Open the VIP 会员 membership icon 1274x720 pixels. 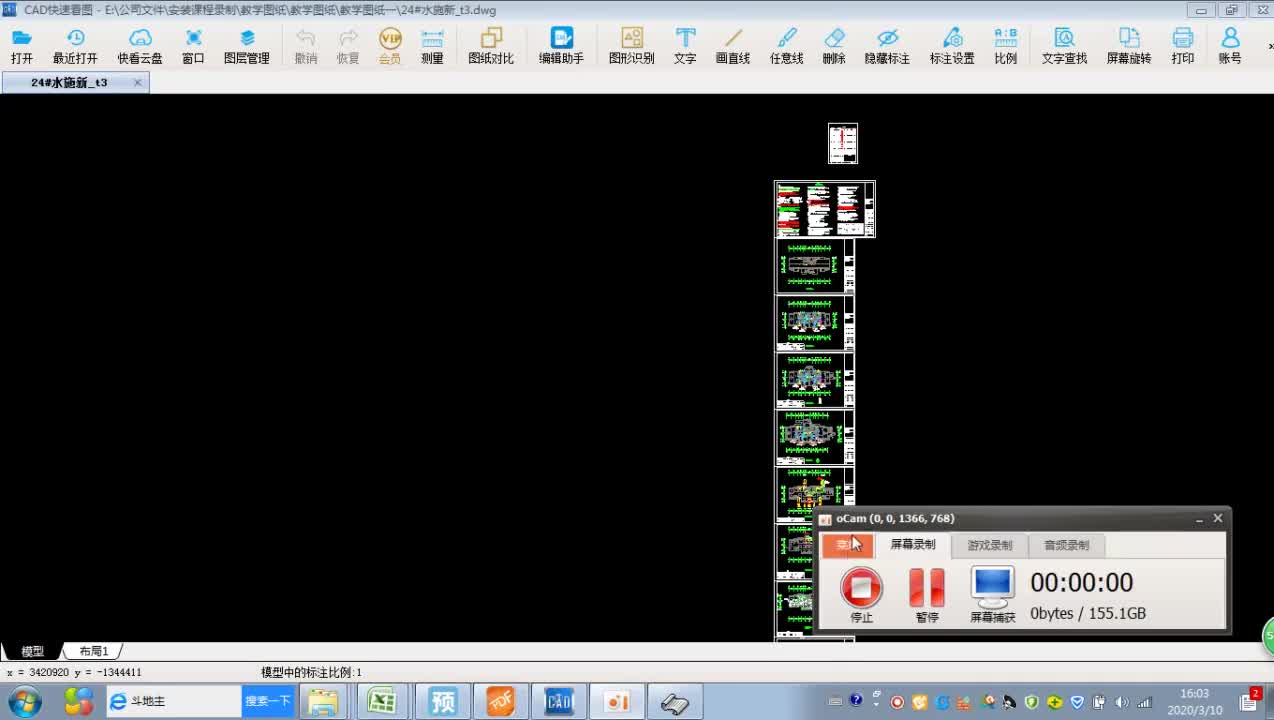click(x=390, y=46)
